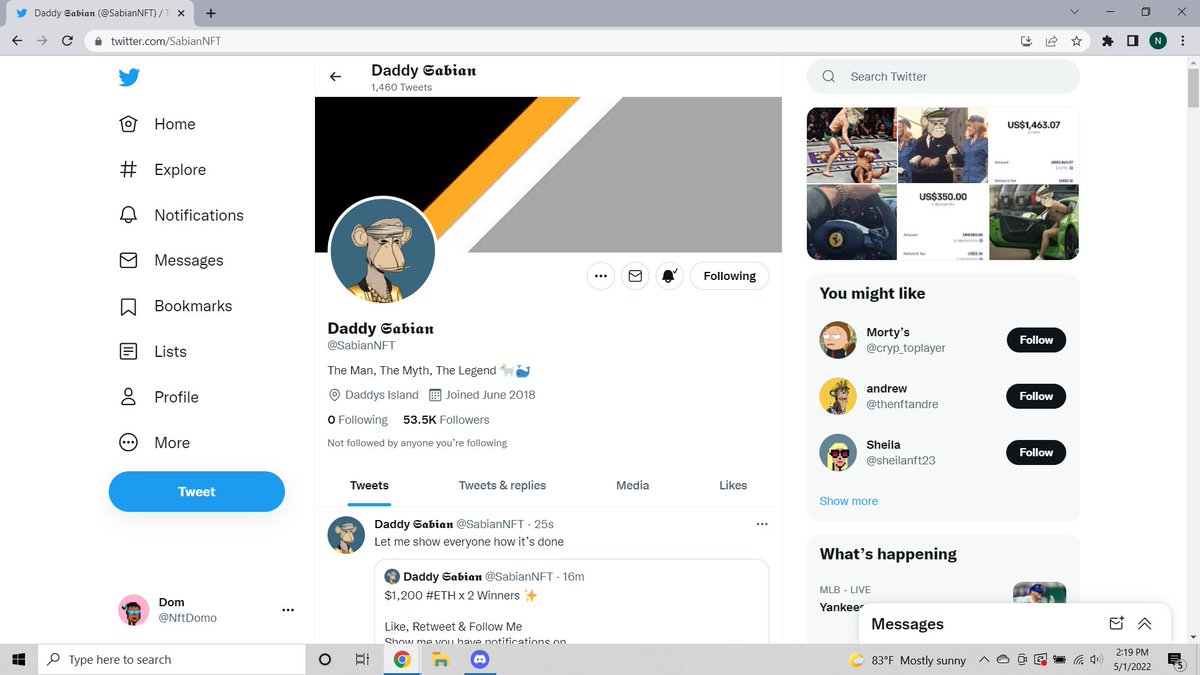Open the profile three-dot options menu

[x=600, y=276]
